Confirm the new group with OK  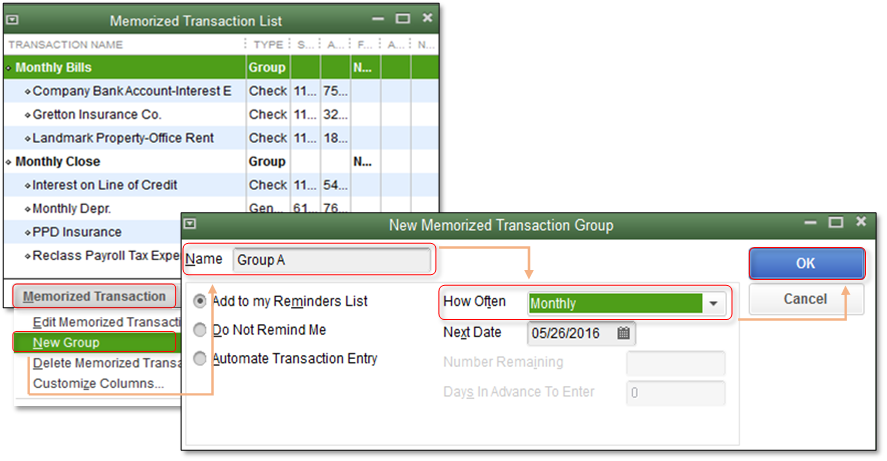pyautogui.click(x=807, y=263)
